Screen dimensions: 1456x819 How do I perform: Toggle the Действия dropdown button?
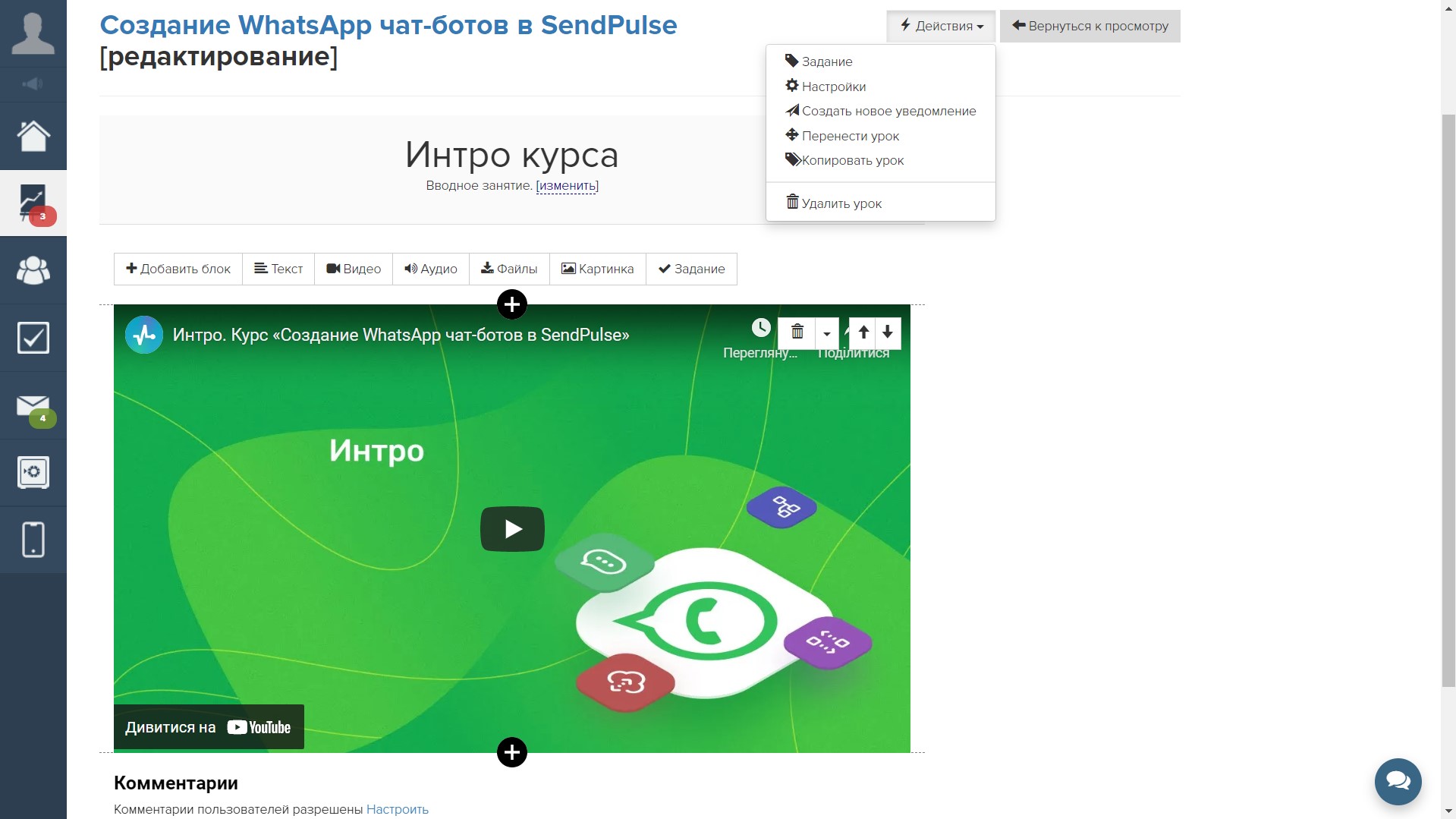[942, 26]
